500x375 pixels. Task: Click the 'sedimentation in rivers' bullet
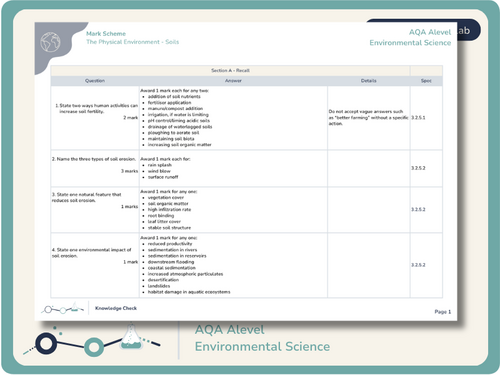[173, 250]
